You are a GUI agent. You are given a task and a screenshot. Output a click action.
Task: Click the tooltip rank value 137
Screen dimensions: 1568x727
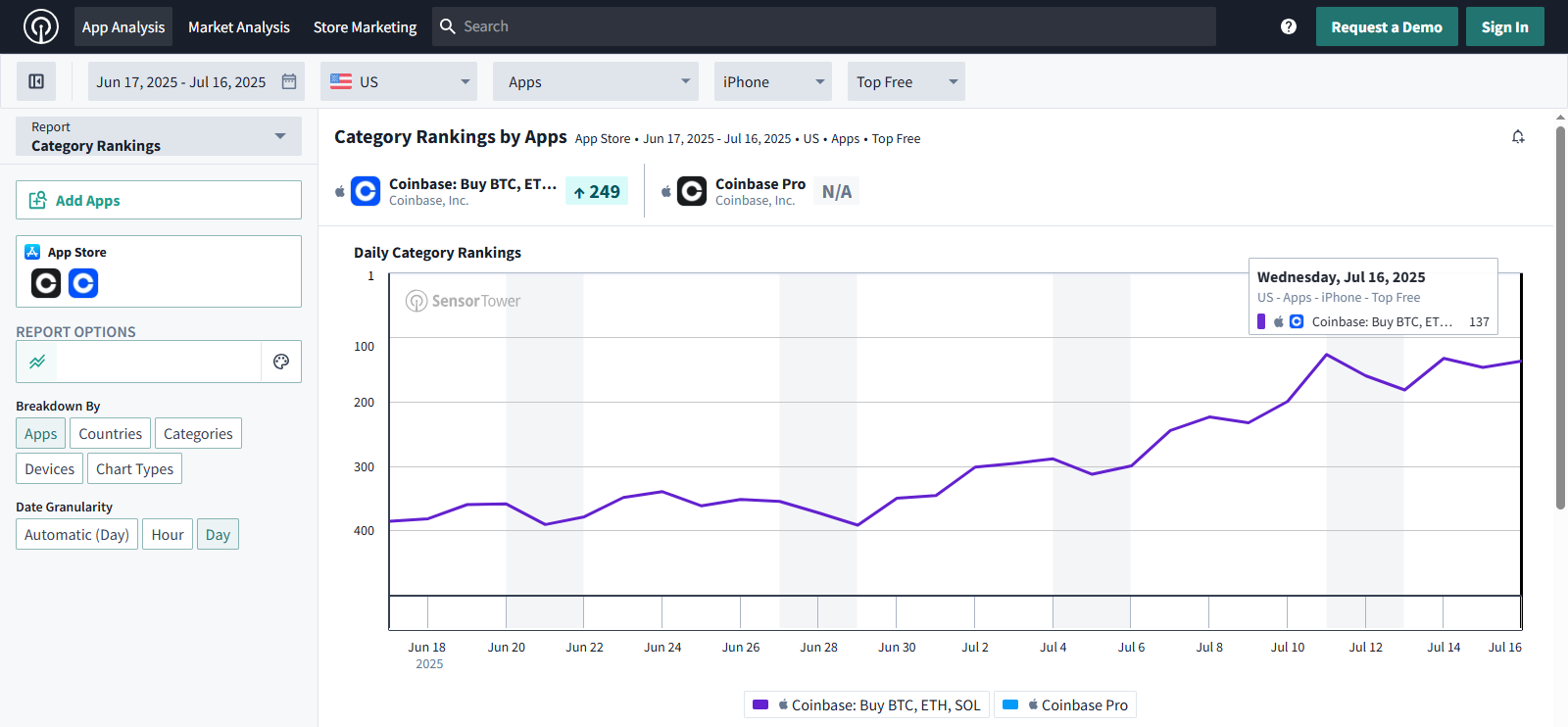(1479, 321)
